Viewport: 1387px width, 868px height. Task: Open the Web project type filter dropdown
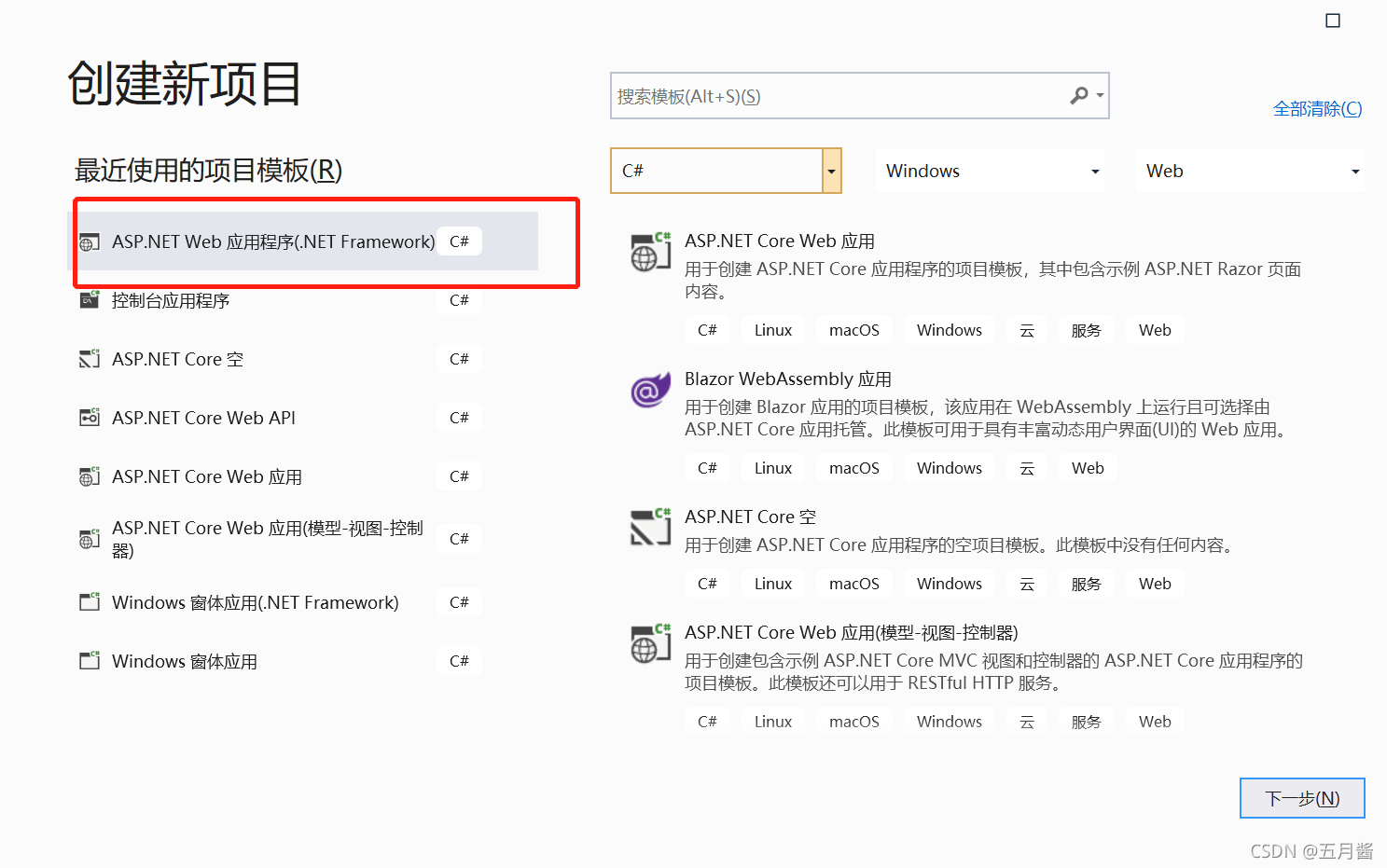click(x=1250, y=171)
